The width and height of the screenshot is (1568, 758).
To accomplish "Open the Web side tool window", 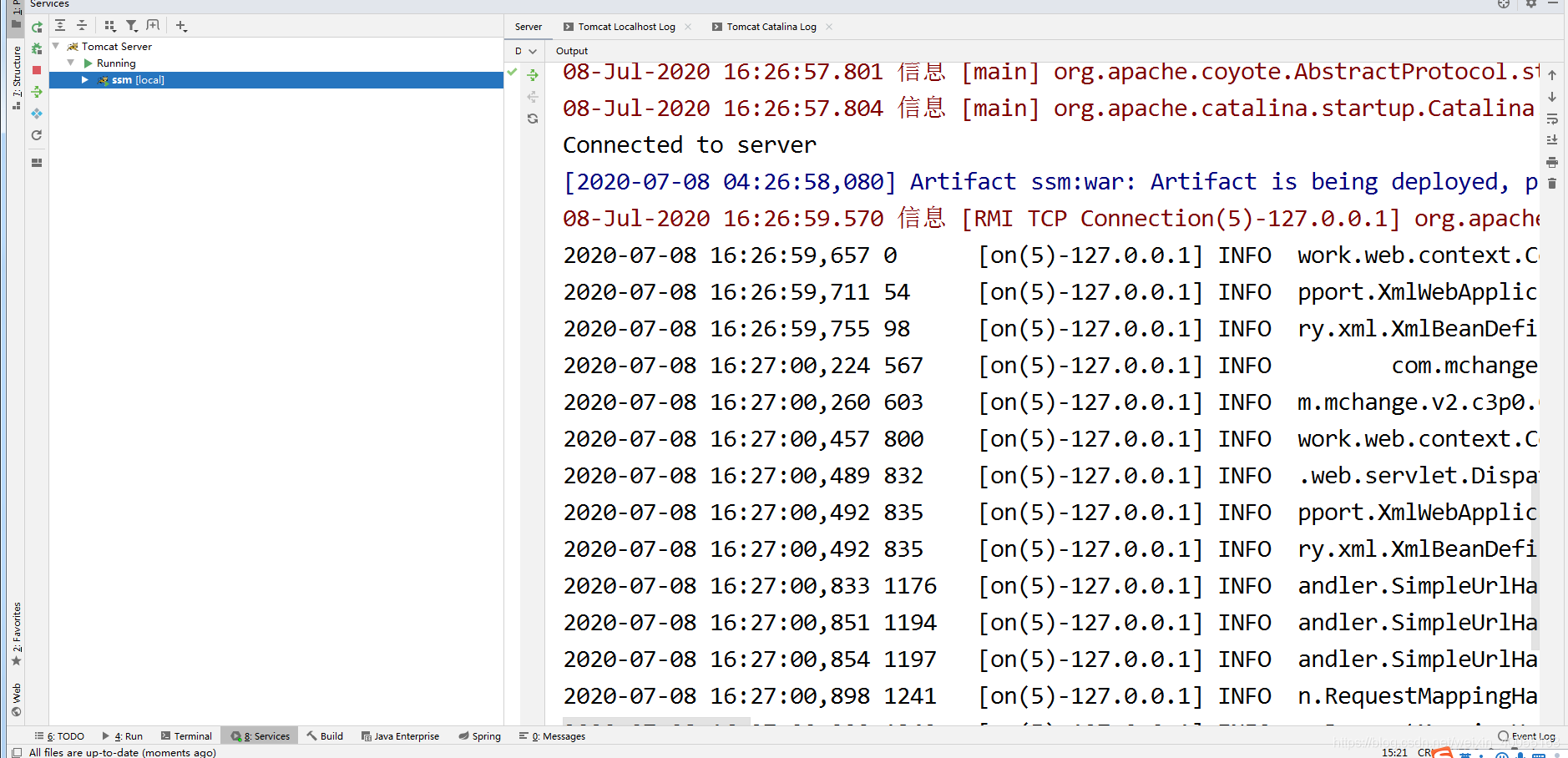I will (17, 700).
